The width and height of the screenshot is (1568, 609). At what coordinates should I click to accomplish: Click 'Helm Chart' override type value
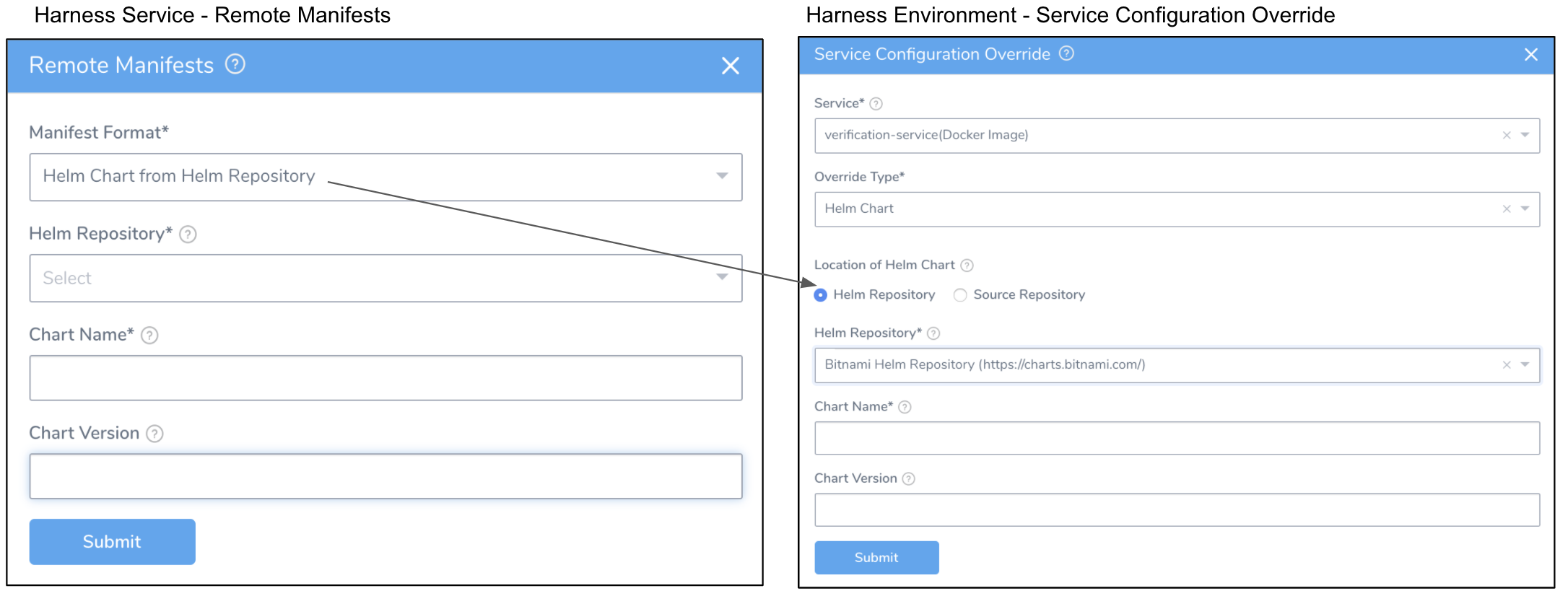859,209
